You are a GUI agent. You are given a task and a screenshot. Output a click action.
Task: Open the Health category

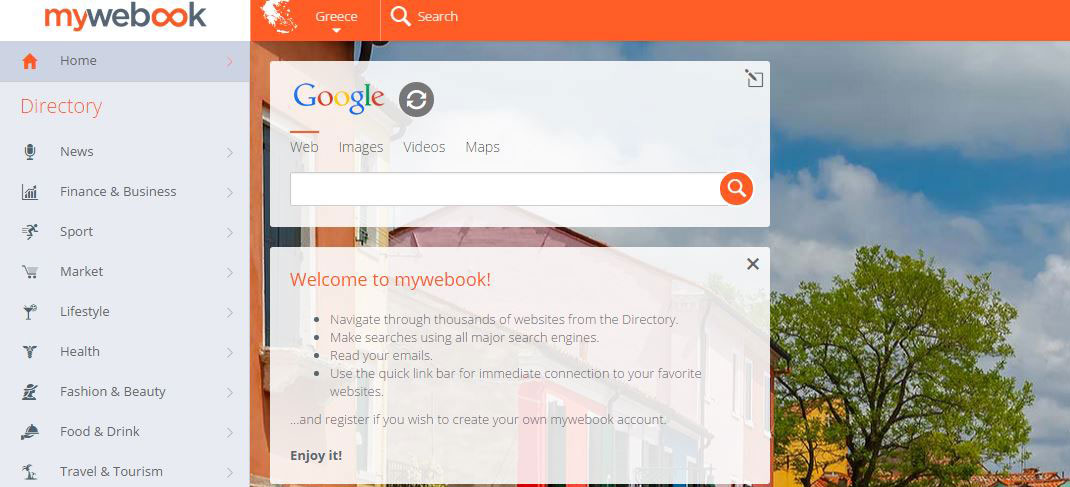click(125, 352)
